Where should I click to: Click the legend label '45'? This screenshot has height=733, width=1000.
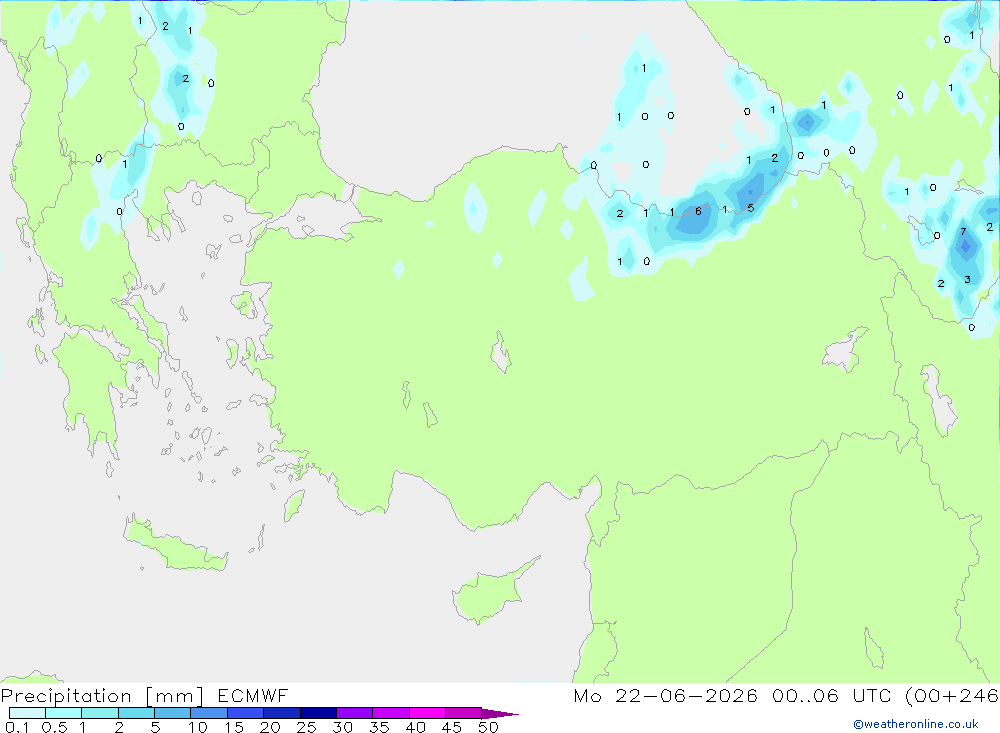tap(452, 727)
